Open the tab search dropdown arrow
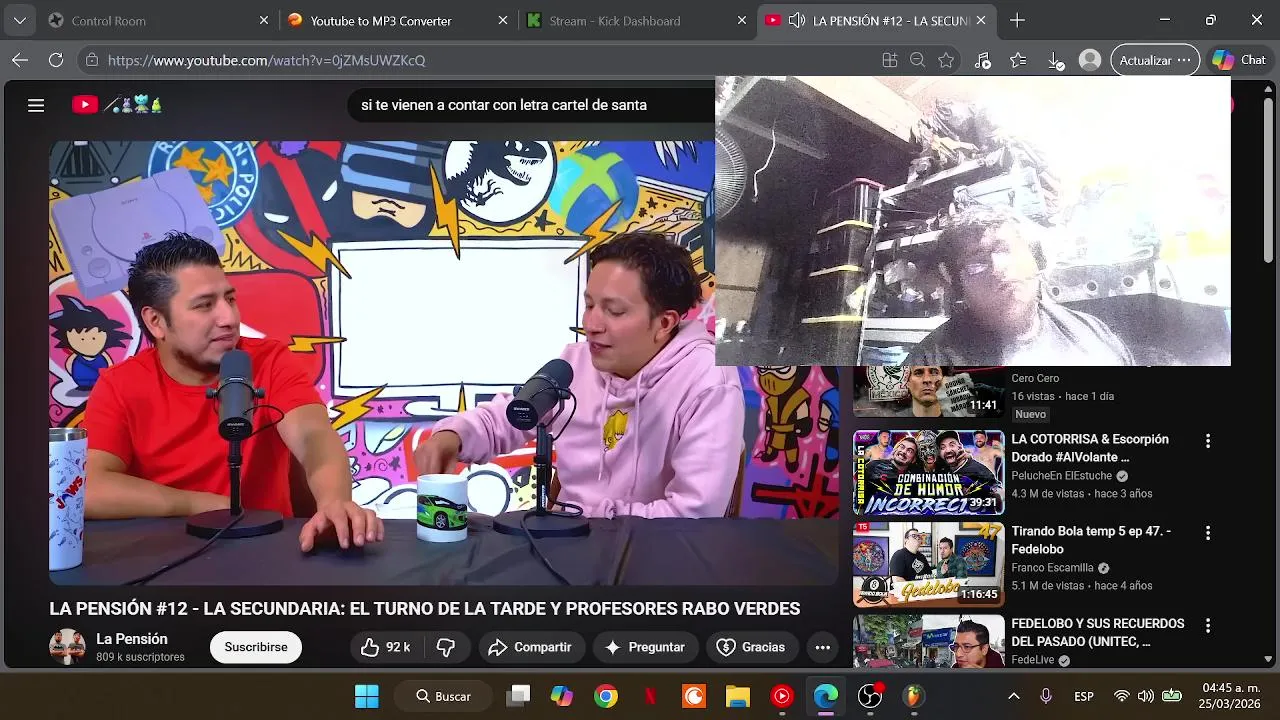1280x720 pixels. point(20,20)
